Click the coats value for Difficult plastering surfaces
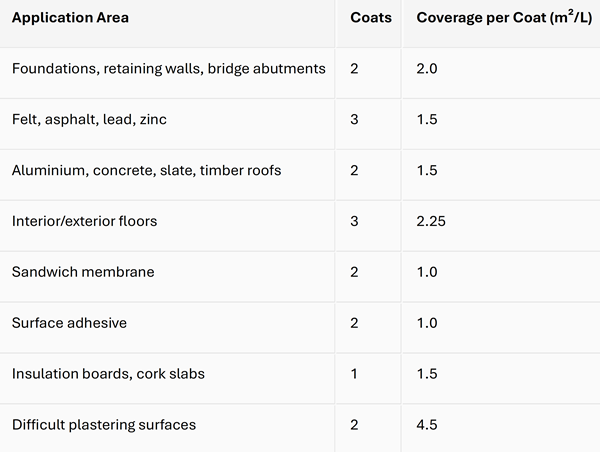 [x=355, y=425]
